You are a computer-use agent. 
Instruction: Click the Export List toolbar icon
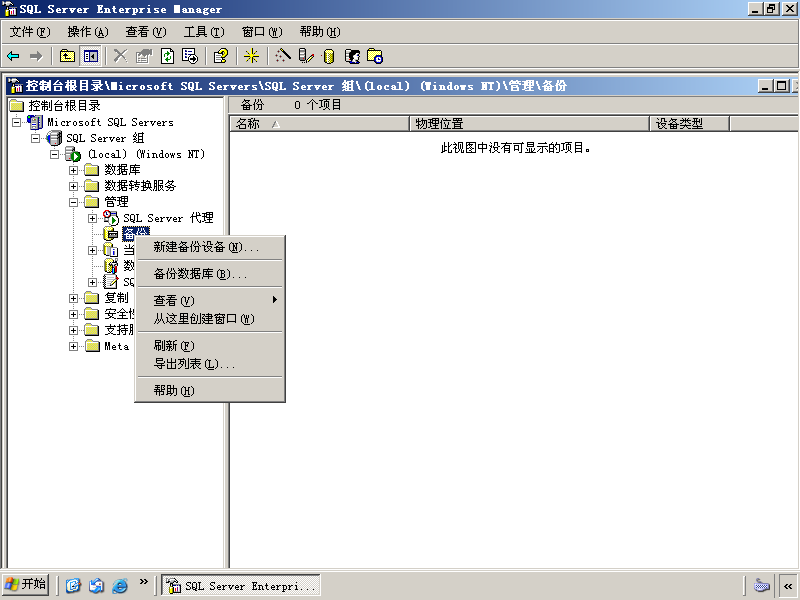tap(190, 56)
